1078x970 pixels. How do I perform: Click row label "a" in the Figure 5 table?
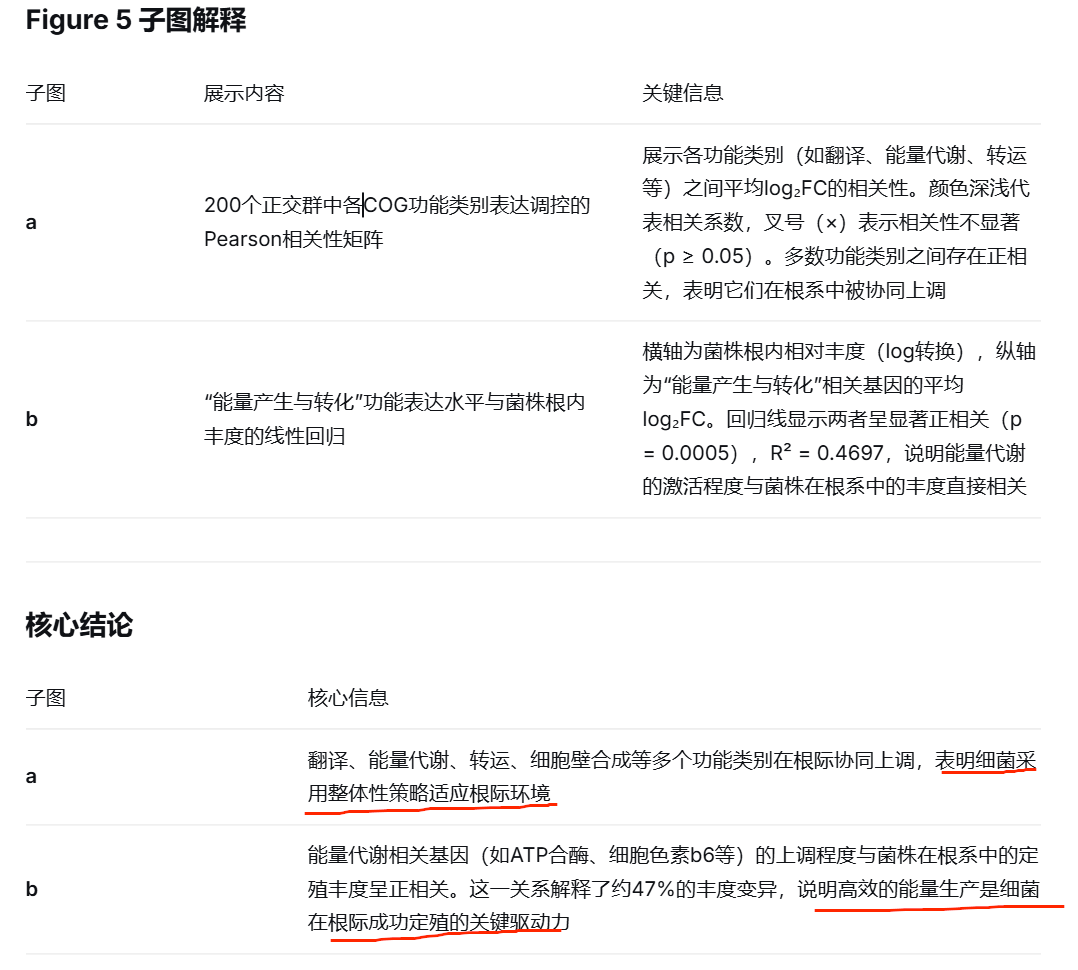pyautogui.click(x=31, y=223)
